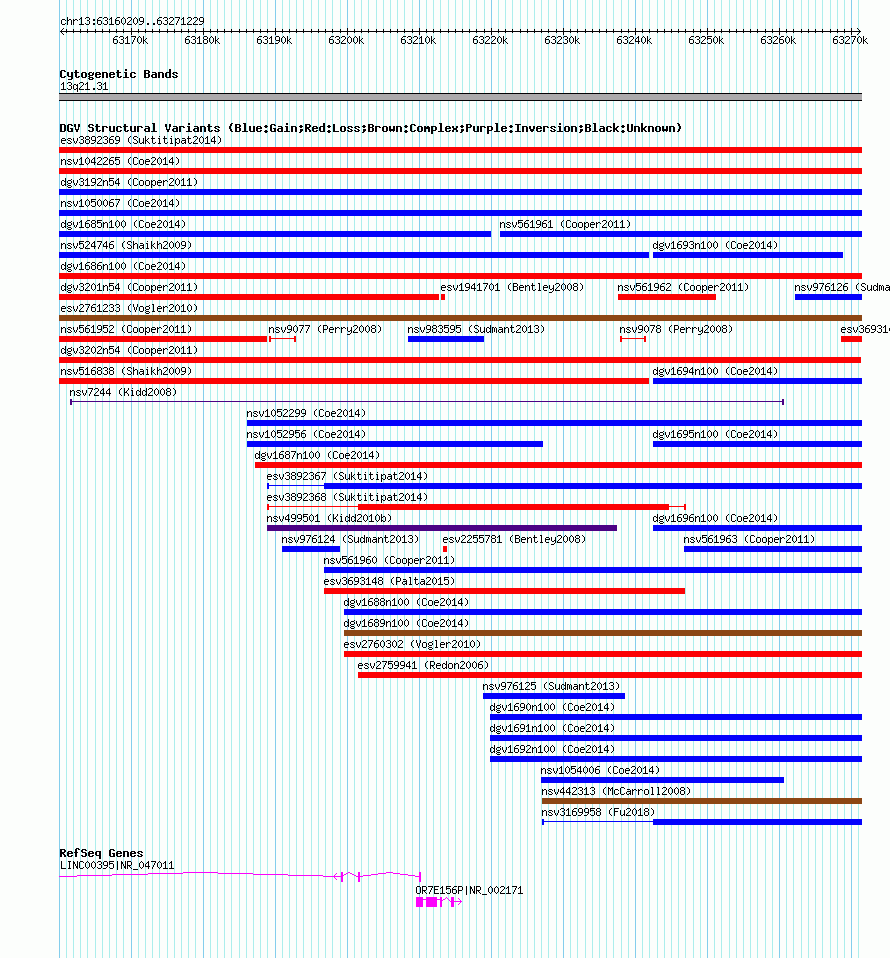Screen dimensions: 890x958
Task: Open dgv1687n100 (Coe2014) variant
Action: click(317, 455)
